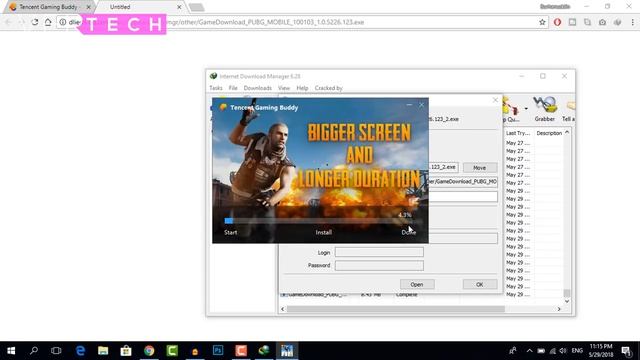Click the IDM horizontal scrollbar right arrow

[x=559, y=309]
